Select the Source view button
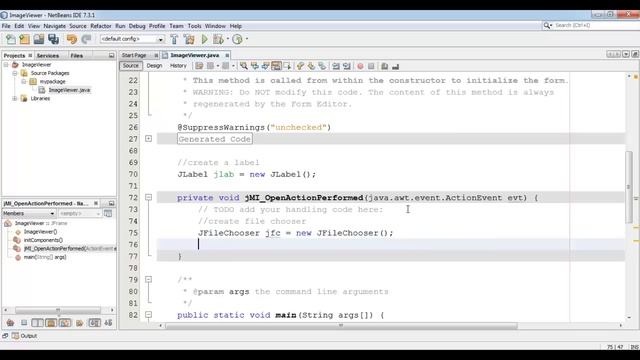The image size is (640, 360). click(x=131, y=66)
